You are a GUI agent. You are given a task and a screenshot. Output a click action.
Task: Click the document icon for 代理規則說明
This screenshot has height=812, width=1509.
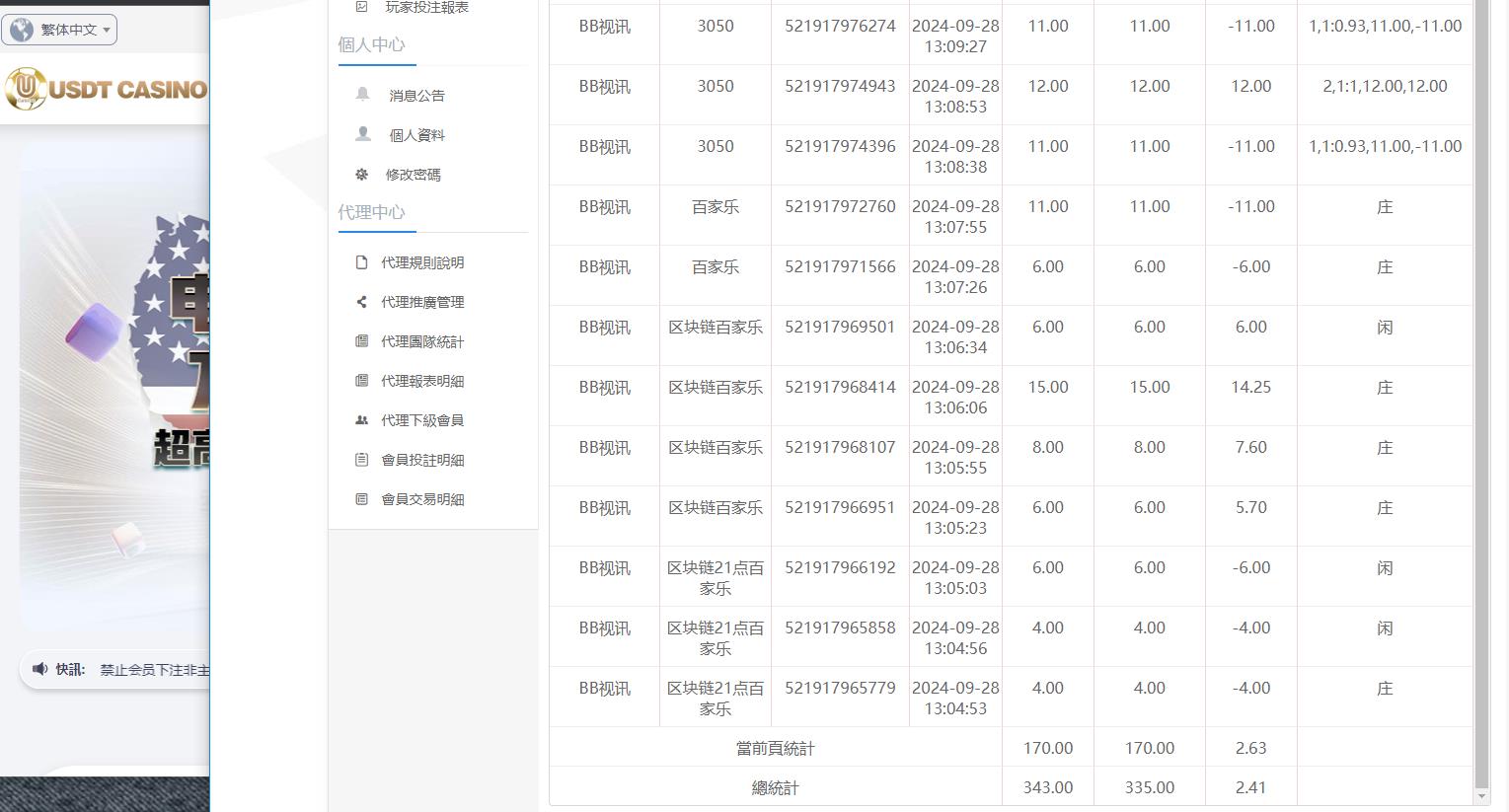tap(361, 262)
